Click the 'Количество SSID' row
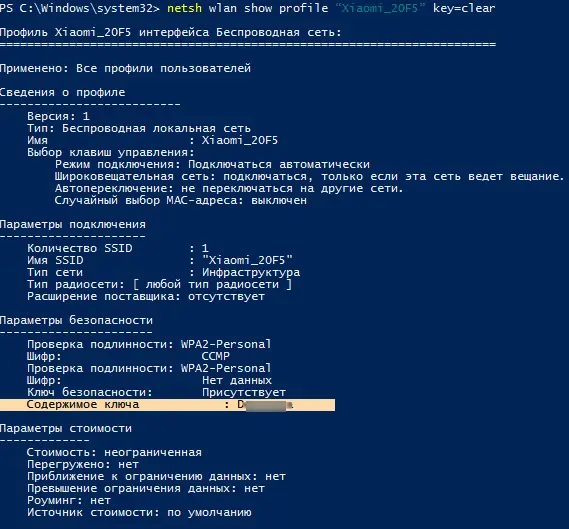The height and width of the screenshot is (529, 569). [x=118, y=249]
